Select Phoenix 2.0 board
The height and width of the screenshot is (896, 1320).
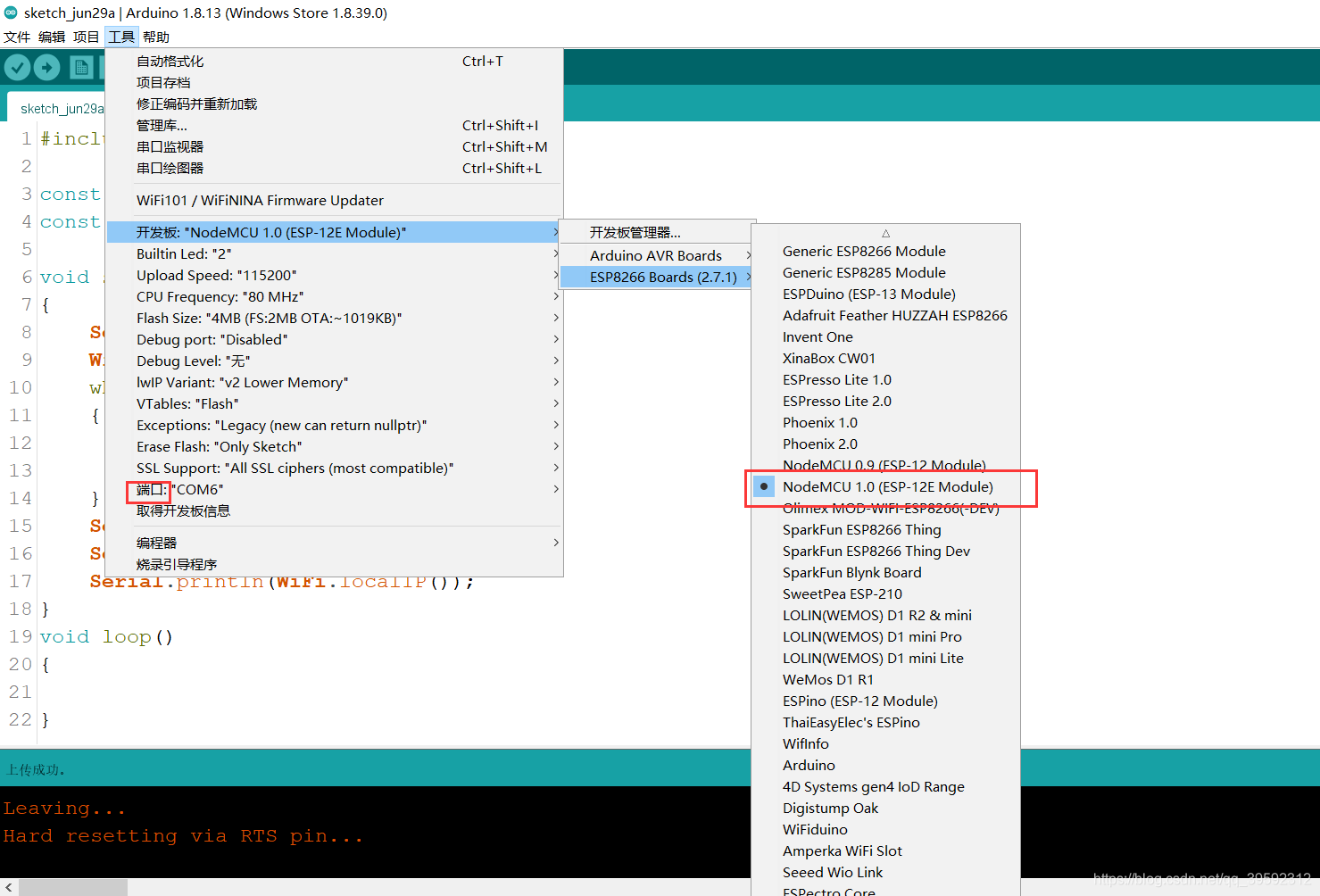tap(885, 444)
